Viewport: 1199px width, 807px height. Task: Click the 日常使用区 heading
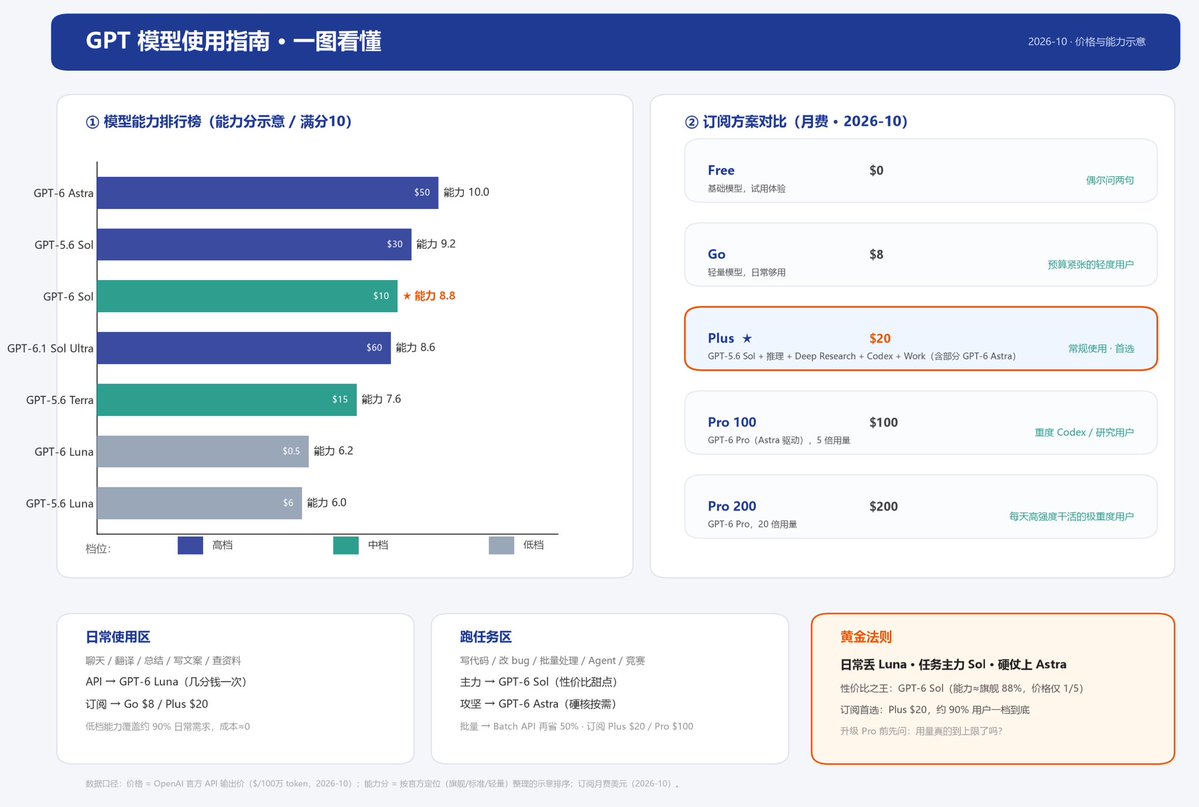(x=118, y=636)
